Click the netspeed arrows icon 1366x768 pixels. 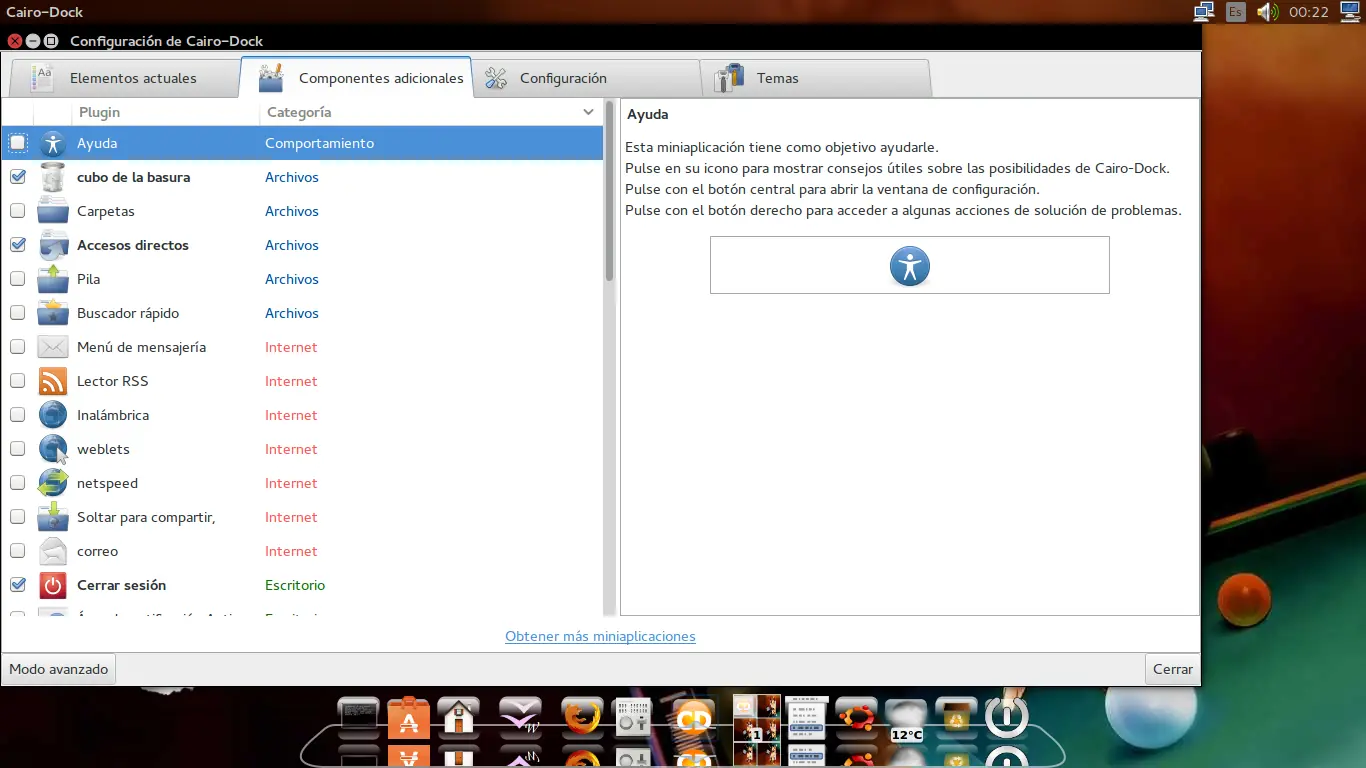53,483
